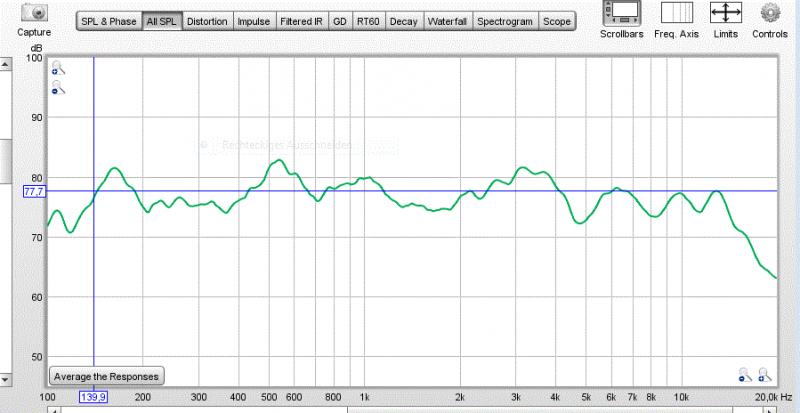800x413 pixels.
Task: Open the Freq. Axis toggle icon
Action: coord(677,13)
